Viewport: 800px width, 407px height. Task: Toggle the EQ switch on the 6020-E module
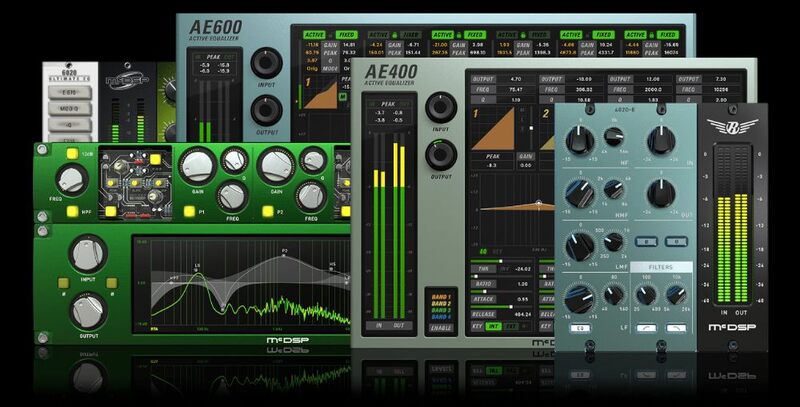[580, 328]
